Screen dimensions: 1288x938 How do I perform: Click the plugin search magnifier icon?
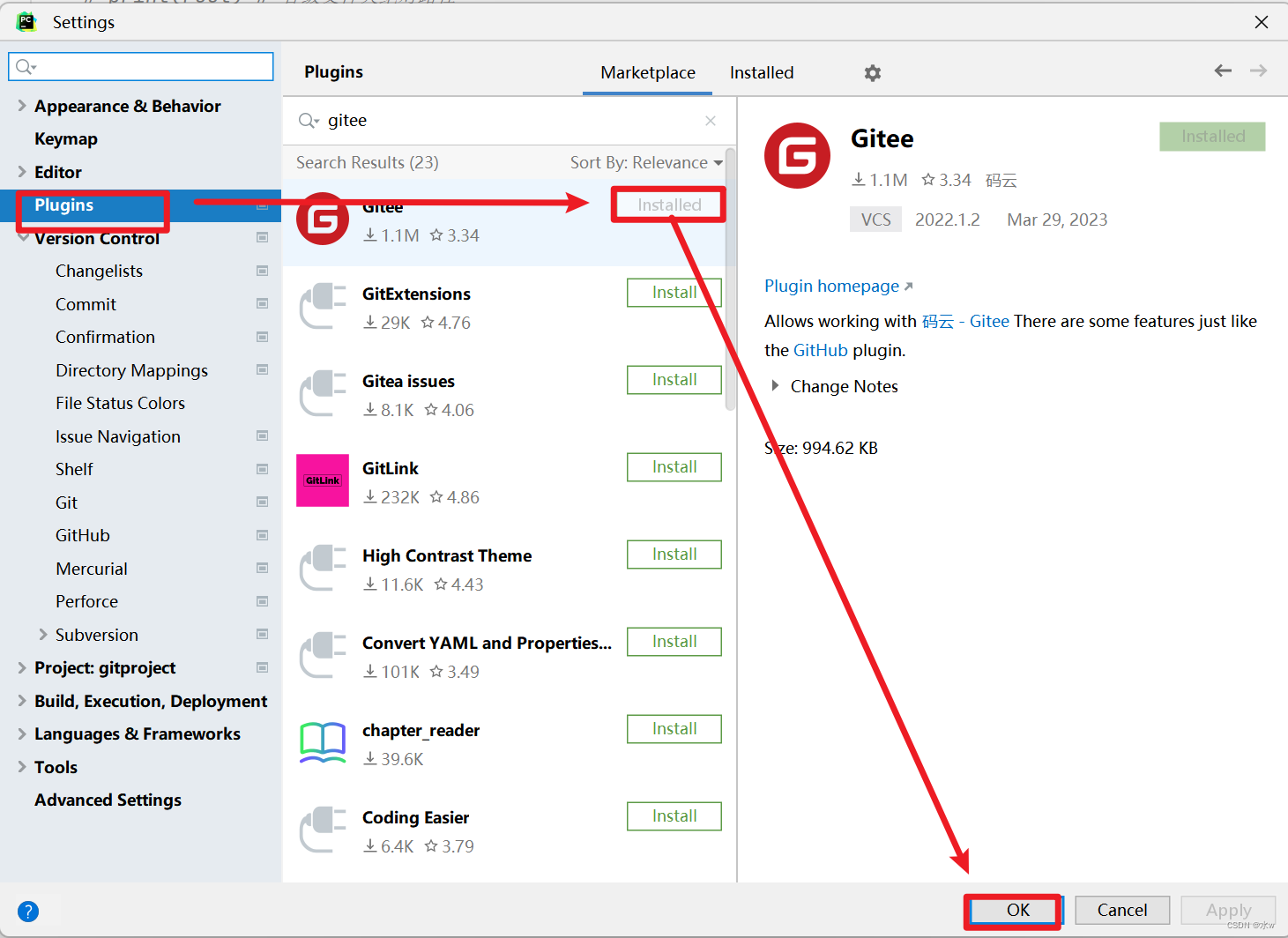[x=309, y=121]
